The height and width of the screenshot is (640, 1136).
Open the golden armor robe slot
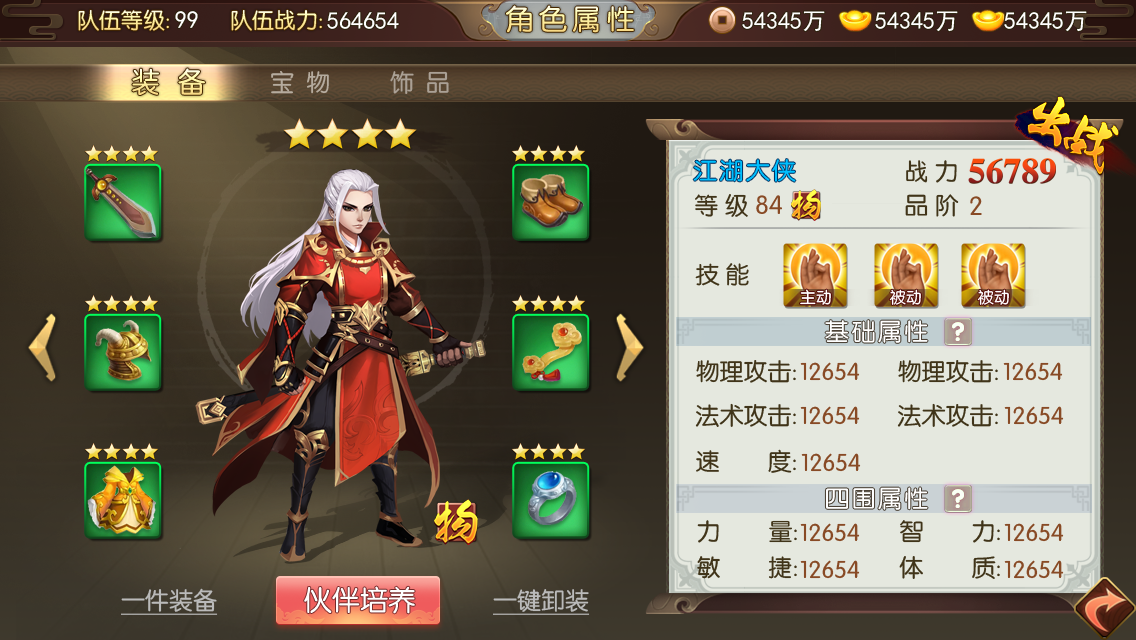click(123, 500)
